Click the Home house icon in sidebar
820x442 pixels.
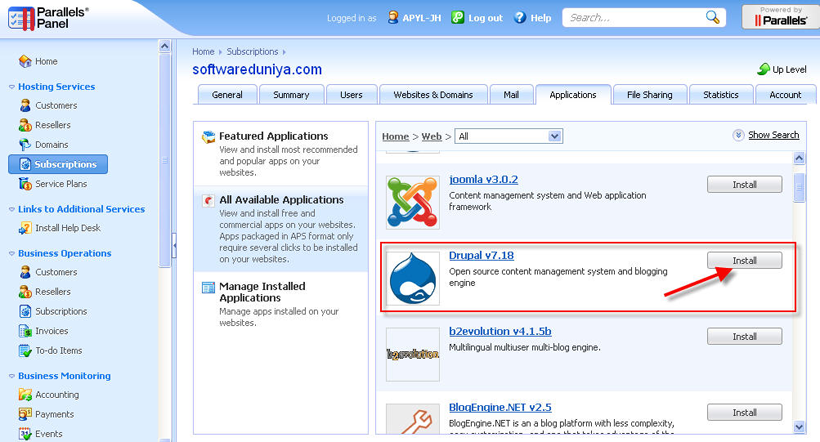25,61
